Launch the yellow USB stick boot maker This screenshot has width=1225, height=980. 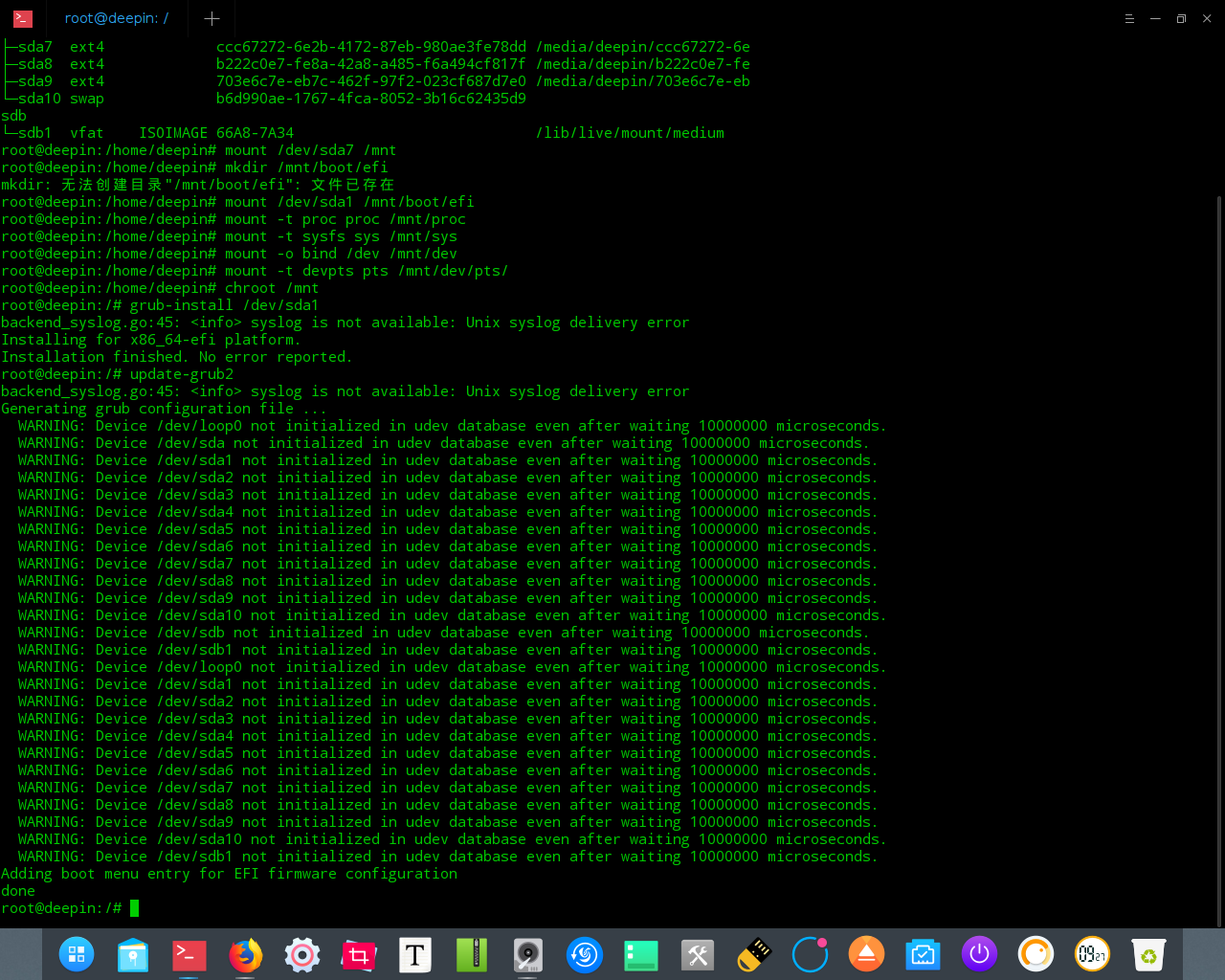pos(753,954)
